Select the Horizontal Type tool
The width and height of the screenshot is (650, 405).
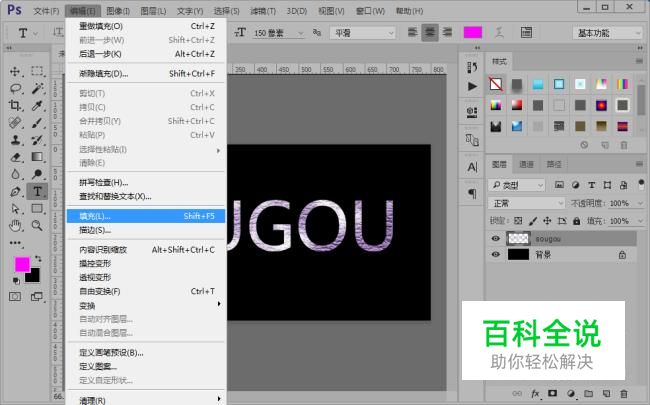(x=37, y=192)
